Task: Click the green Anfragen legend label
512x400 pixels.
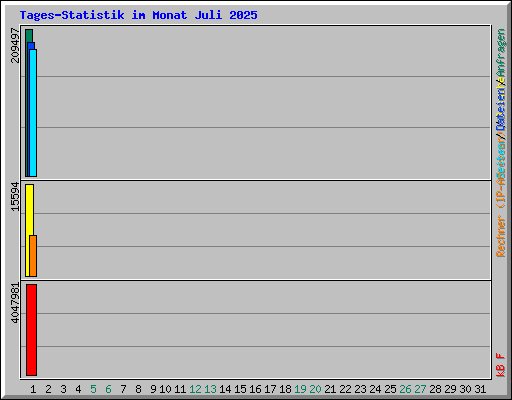Action: click(501, 53)
